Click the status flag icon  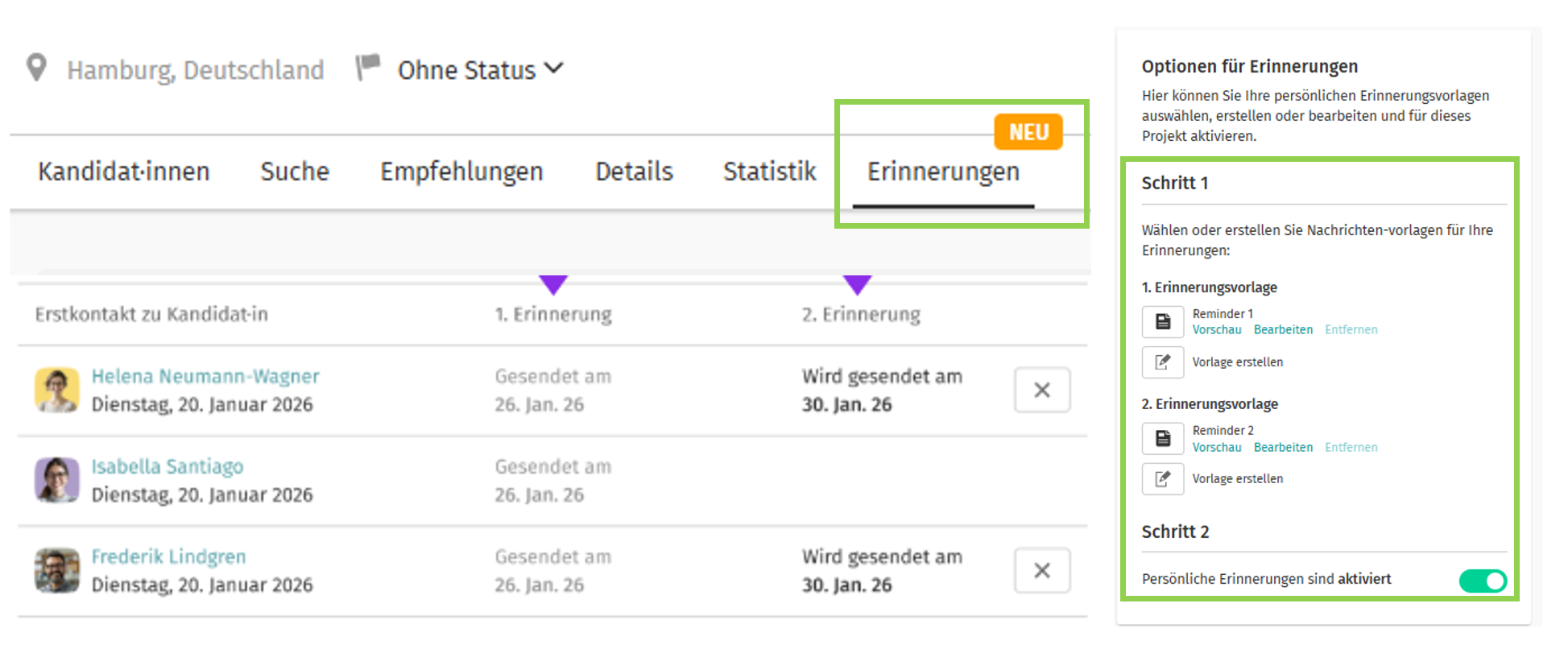(x=368, y=67)
